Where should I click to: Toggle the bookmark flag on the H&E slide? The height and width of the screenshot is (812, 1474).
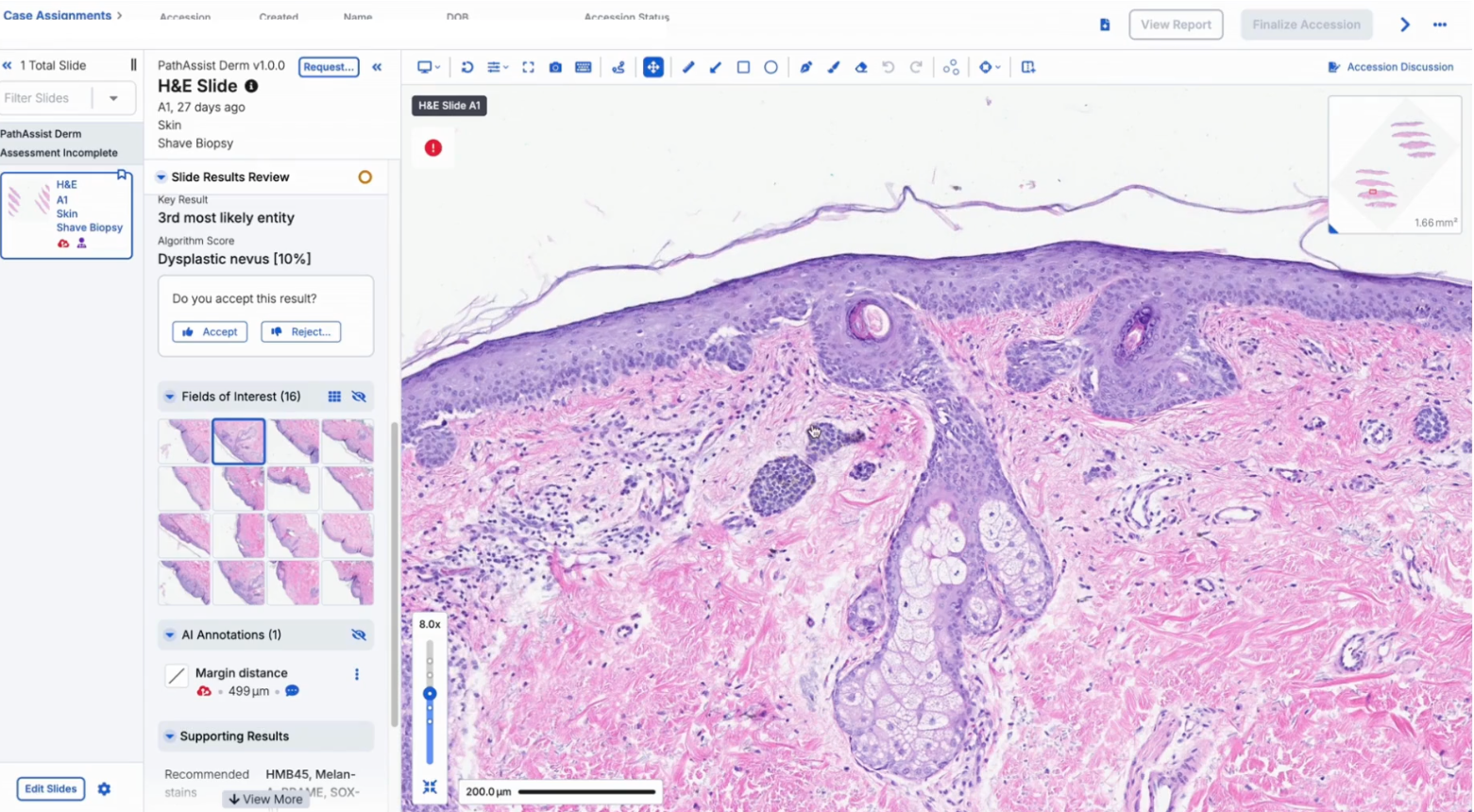tap(122, 174)
